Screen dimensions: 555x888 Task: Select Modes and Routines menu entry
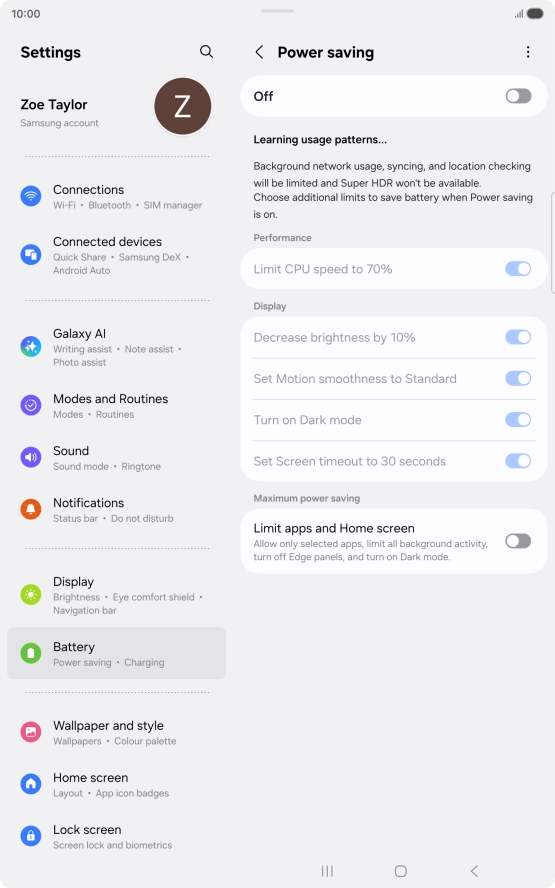point(116,405)
